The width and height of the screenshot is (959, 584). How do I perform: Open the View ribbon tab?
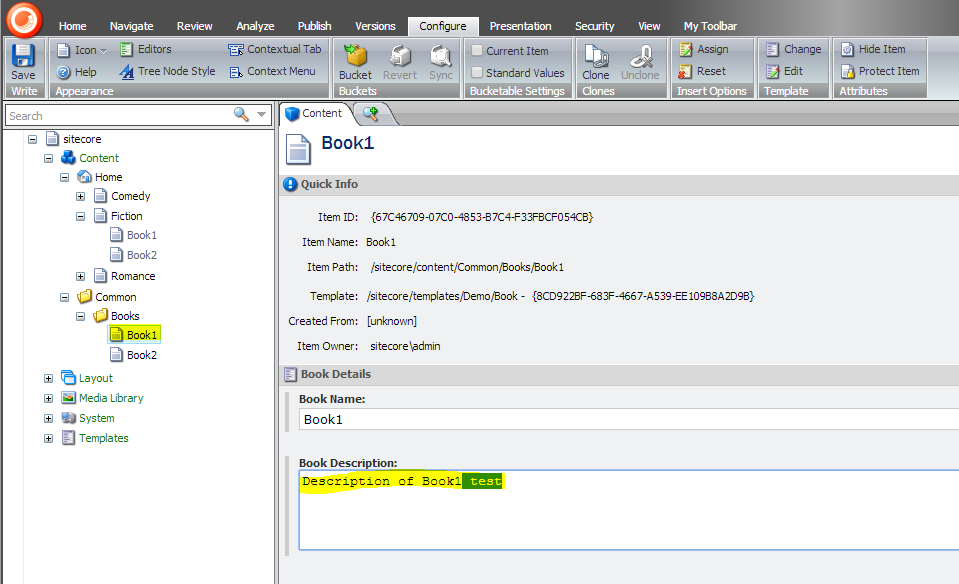click(649, 26)
